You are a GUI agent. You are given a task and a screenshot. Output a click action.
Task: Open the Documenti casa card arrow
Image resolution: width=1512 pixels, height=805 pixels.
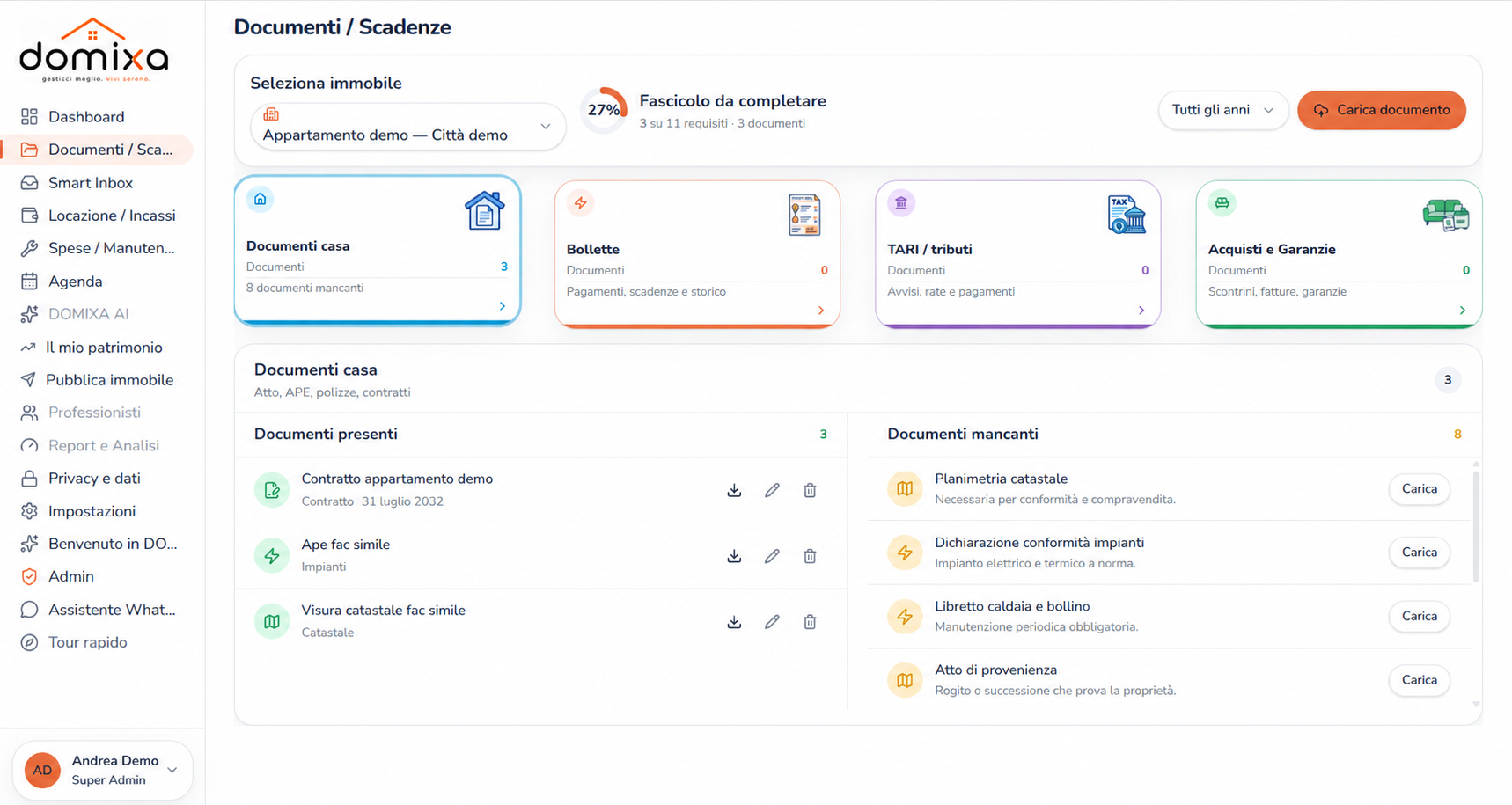(503, 306)
